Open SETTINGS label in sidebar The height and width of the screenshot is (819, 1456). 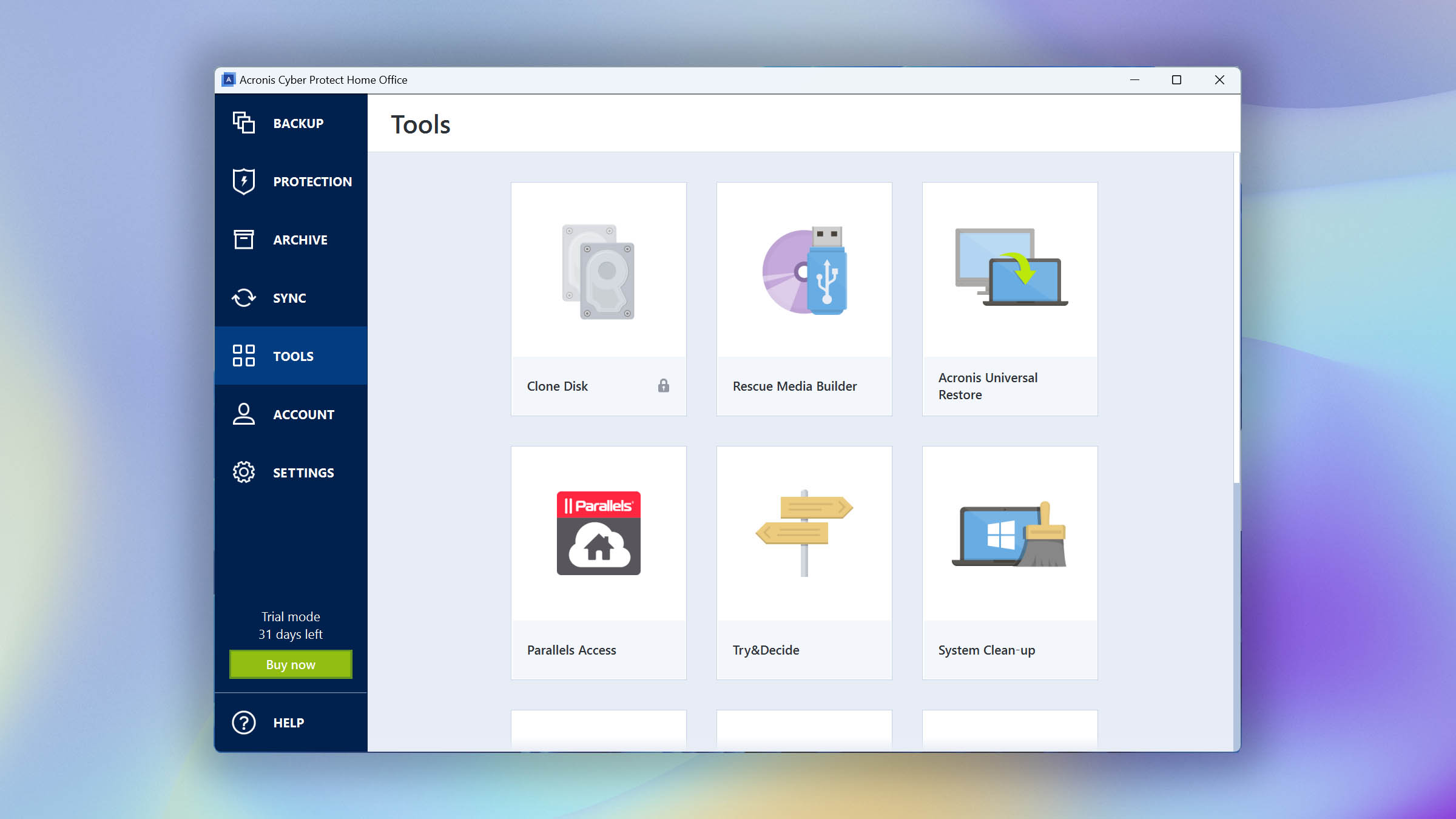tap(303, 473)
